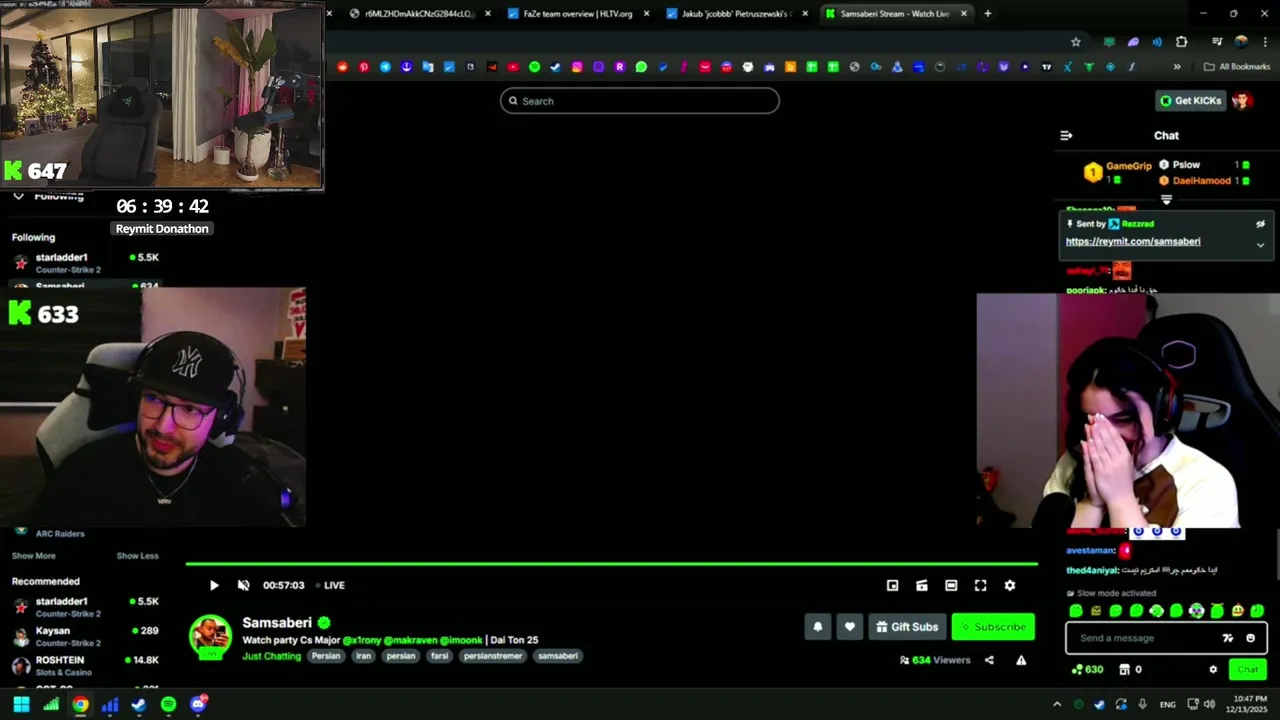Open All Bookmarks folder
The image size is (1280, 720).
tap(1237, 67)
